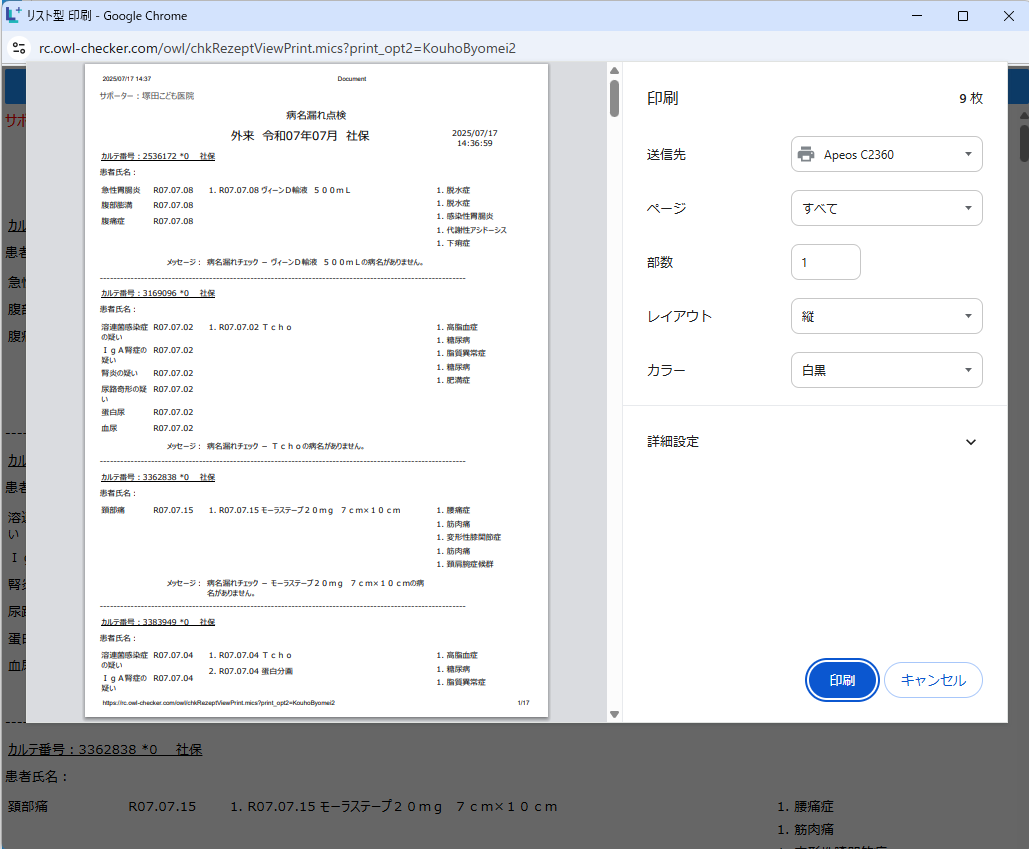
Task: Click the chevron icon next to 詳細設定
Action: 969,442
